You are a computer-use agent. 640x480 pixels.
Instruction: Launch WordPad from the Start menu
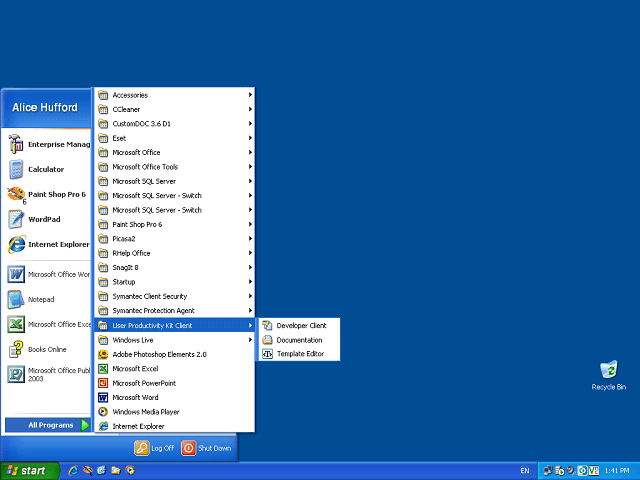click(48, 219)
